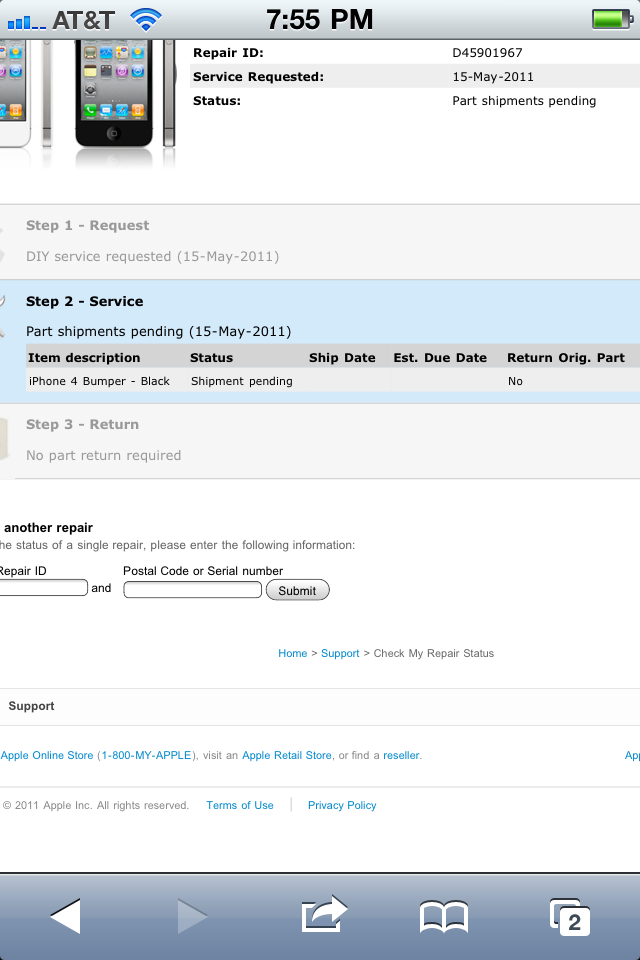Viewport: 640px width, 960px height.
Task: Open the Apple Retail Store link
Action: 287,756
